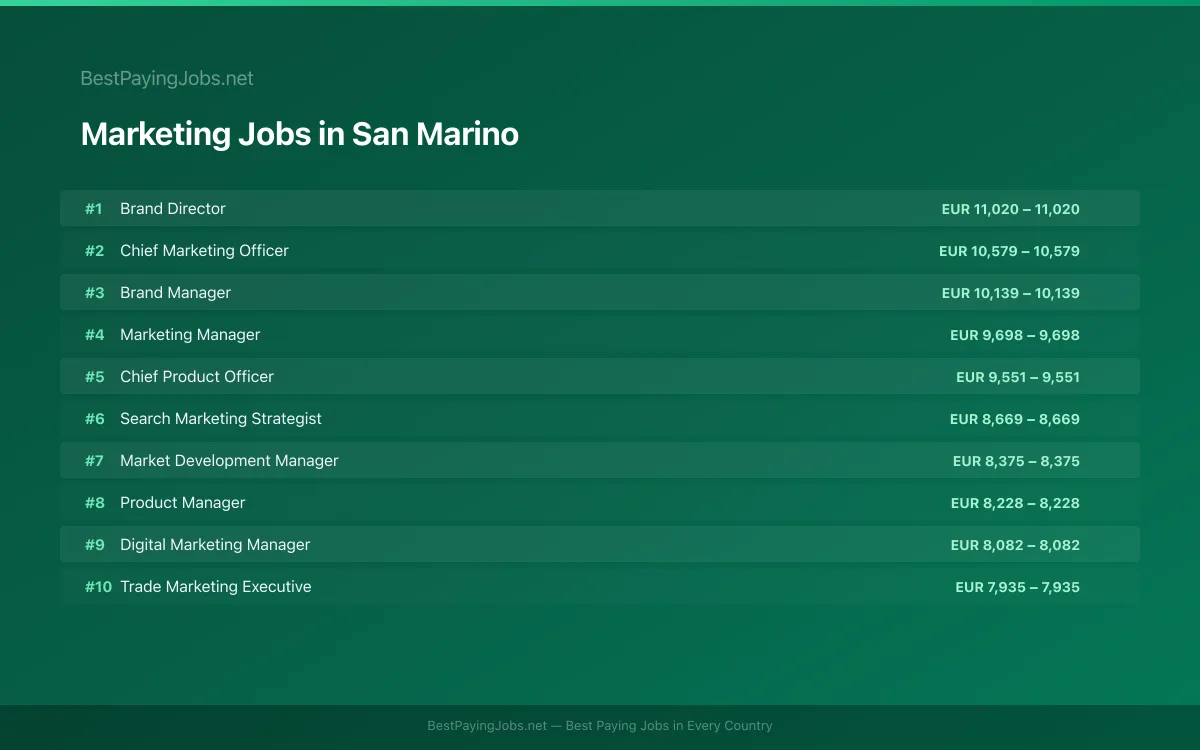Click salary EUR 9,551 – 9,551
This screenshot has width=1200, height=750.
tap(1018, 377)
